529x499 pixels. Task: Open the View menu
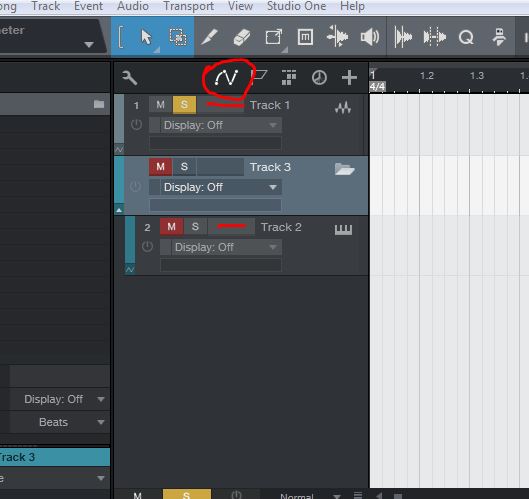click(240, 6)
